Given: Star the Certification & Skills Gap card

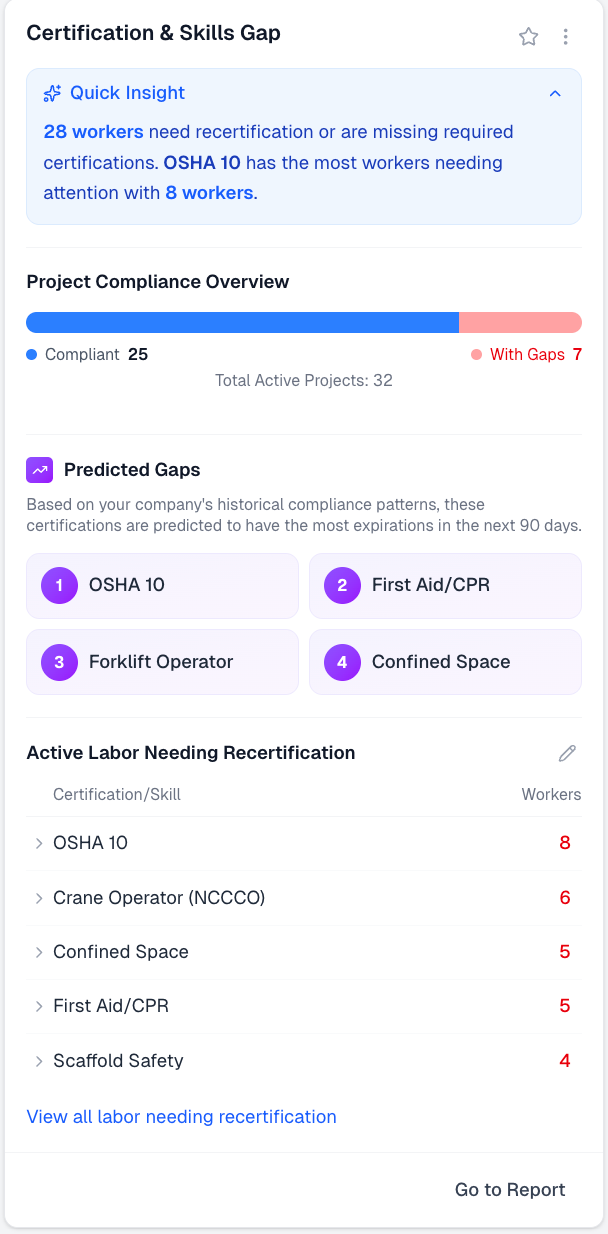Looking at the screenshot, I should point(528,37).
